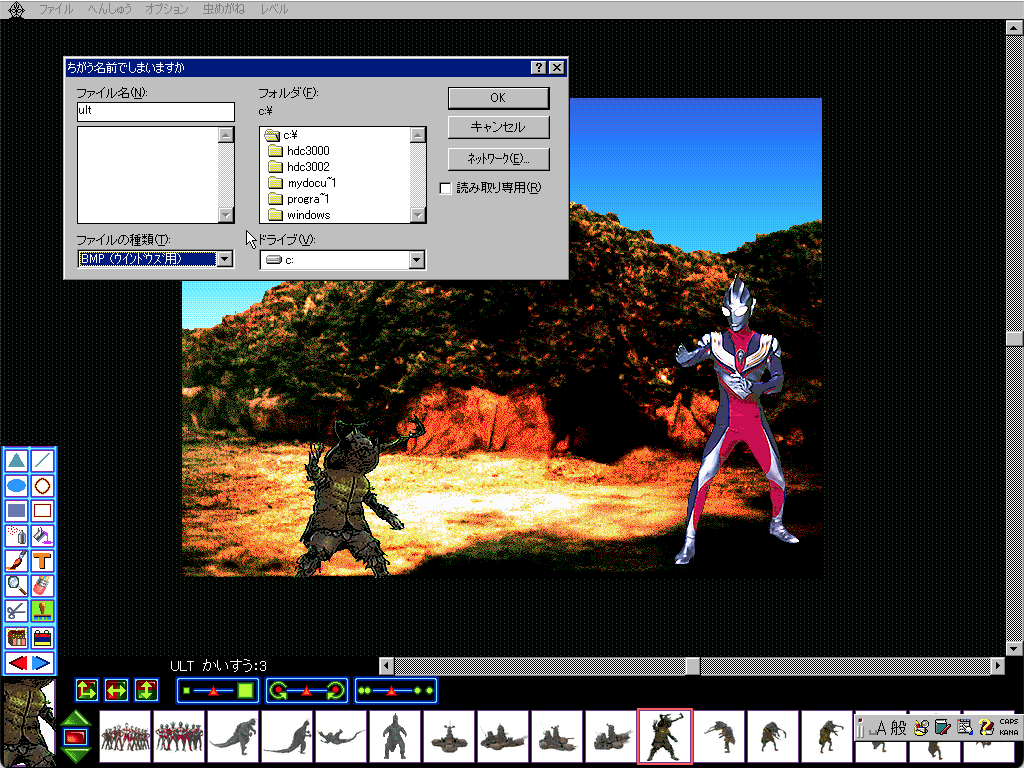
Task: Select the paint bucket fill tool
Action: [x=42, y=536]
